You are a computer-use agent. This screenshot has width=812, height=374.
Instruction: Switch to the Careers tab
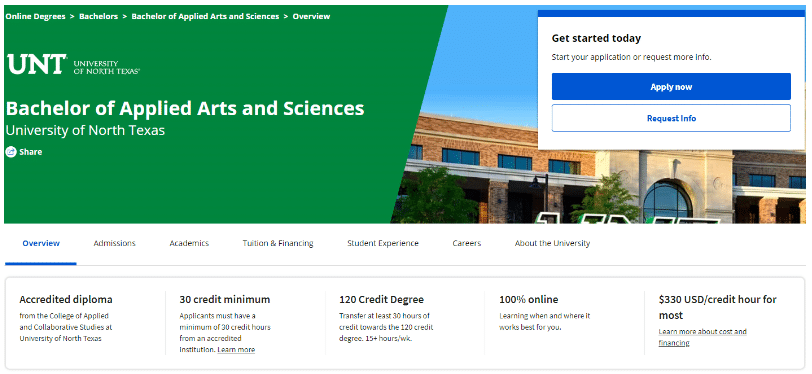pos(467,243)
